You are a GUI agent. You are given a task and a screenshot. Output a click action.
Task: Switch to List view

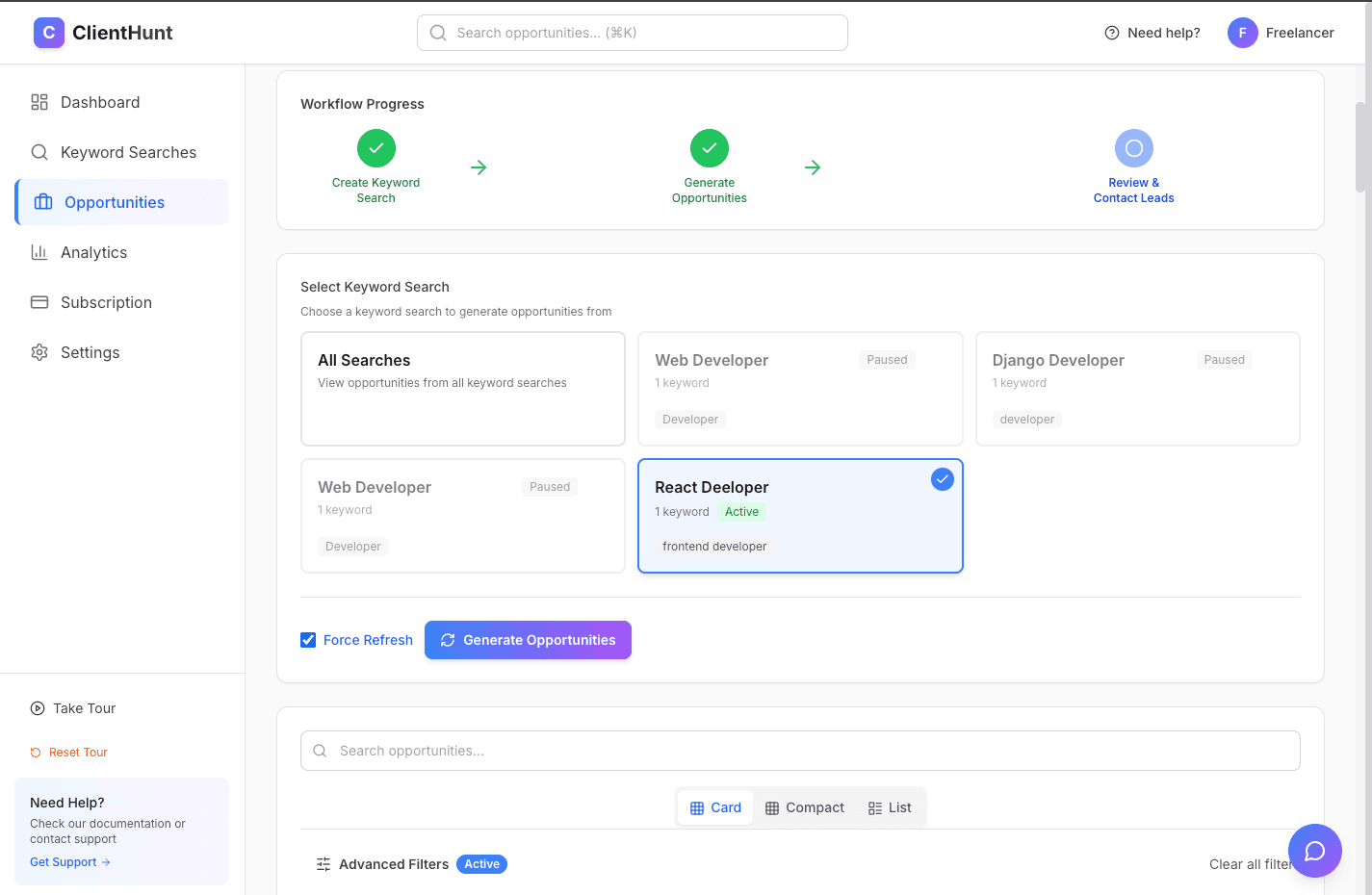tap(890, 807)
